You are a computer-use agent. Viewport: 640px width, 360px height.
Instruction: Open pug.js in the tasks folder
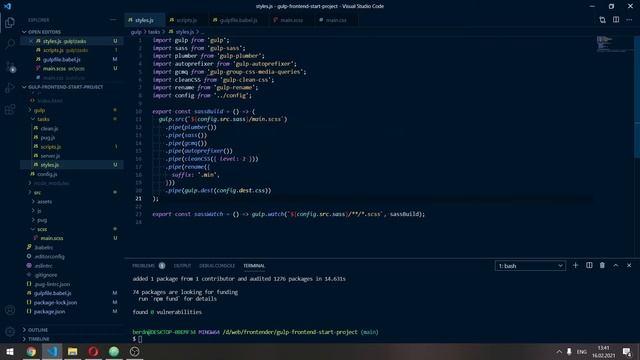(x=47, y=138)
